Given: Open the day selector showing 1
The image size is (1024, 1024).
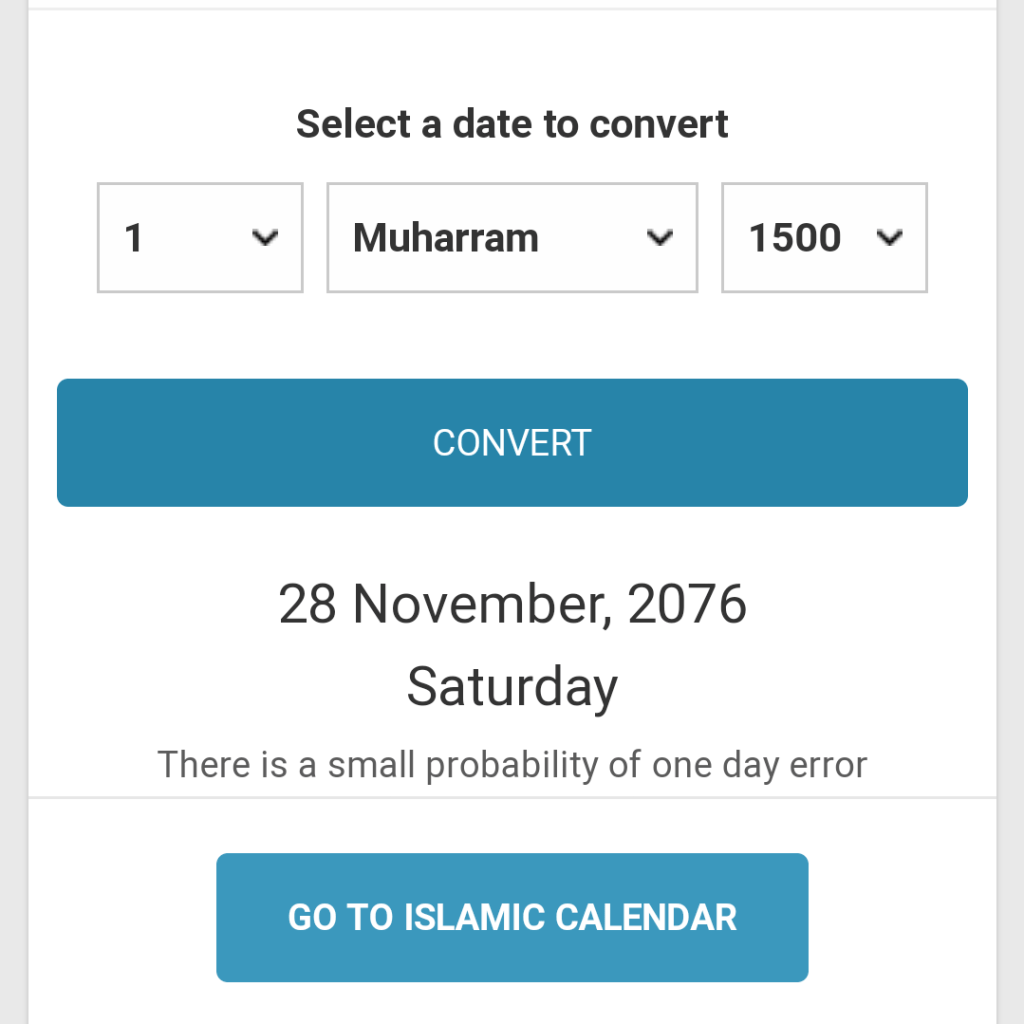Looking at the screenshot, I should pos(200,238).
